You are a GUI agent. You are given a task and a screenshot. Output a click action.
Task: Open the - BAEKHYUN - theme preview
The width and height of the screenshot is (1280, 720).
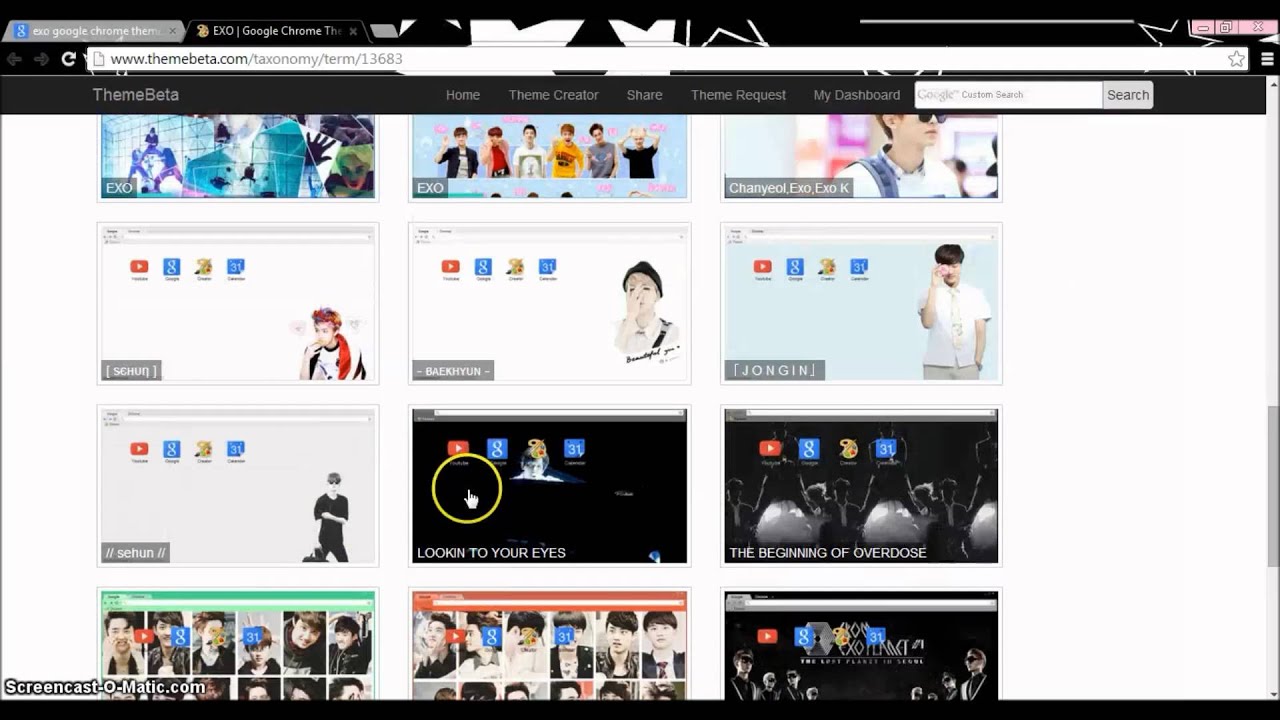(x=549, y=303)
